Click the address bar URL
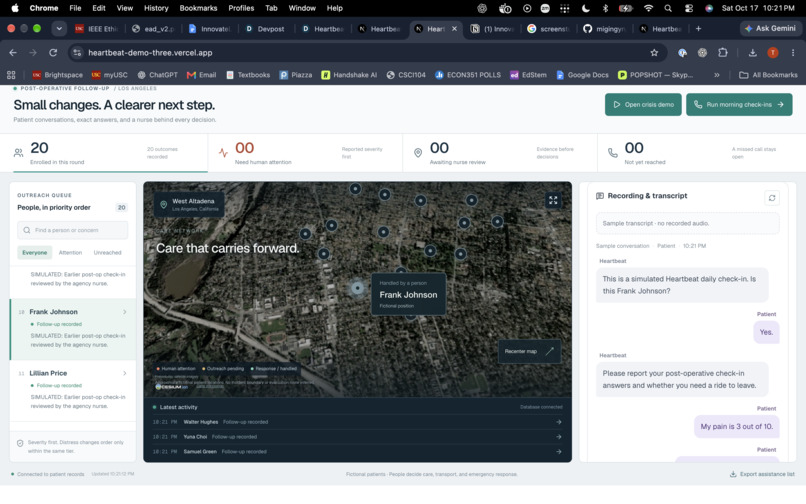806x504 pixels. tap(150, 52)
